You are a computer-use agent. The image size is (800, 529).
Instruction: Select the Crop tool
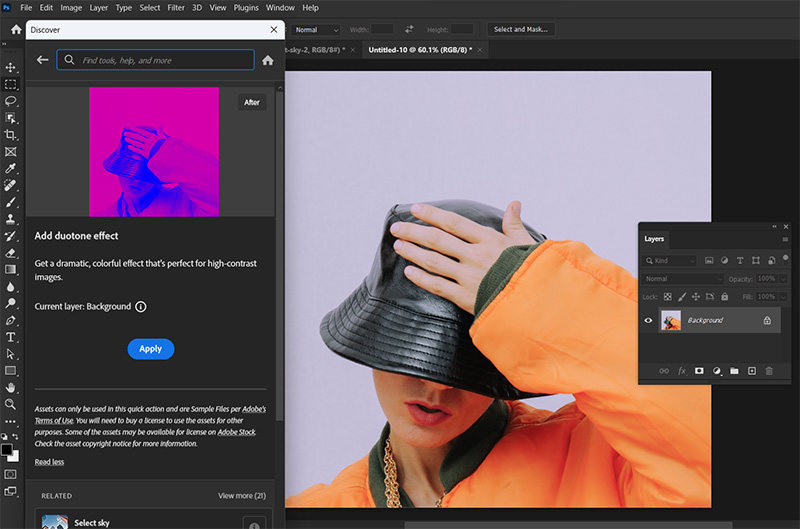[x=11, y=135]
